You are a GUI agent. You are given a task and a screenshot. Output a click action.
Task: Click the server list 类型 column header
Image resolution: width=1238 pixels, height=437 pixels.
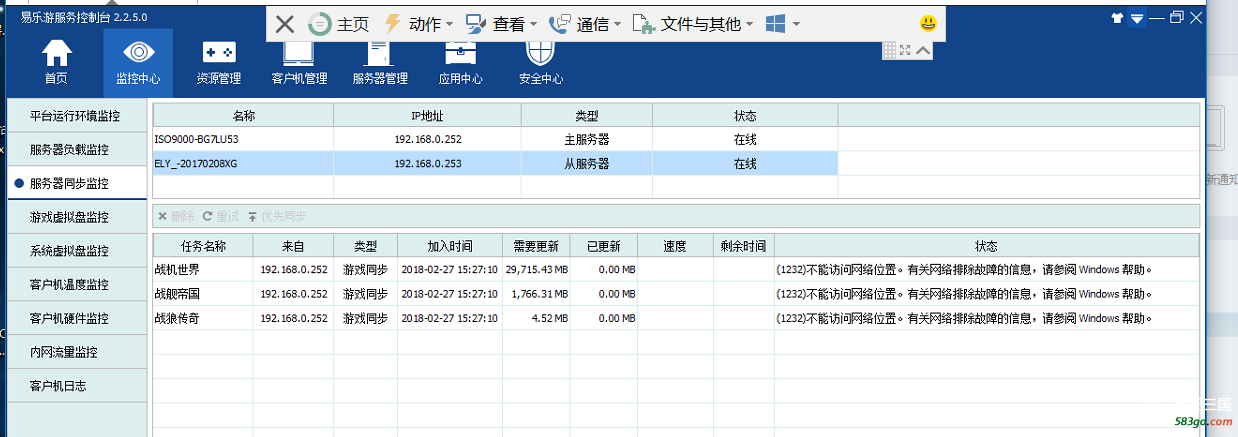(587, 116)
